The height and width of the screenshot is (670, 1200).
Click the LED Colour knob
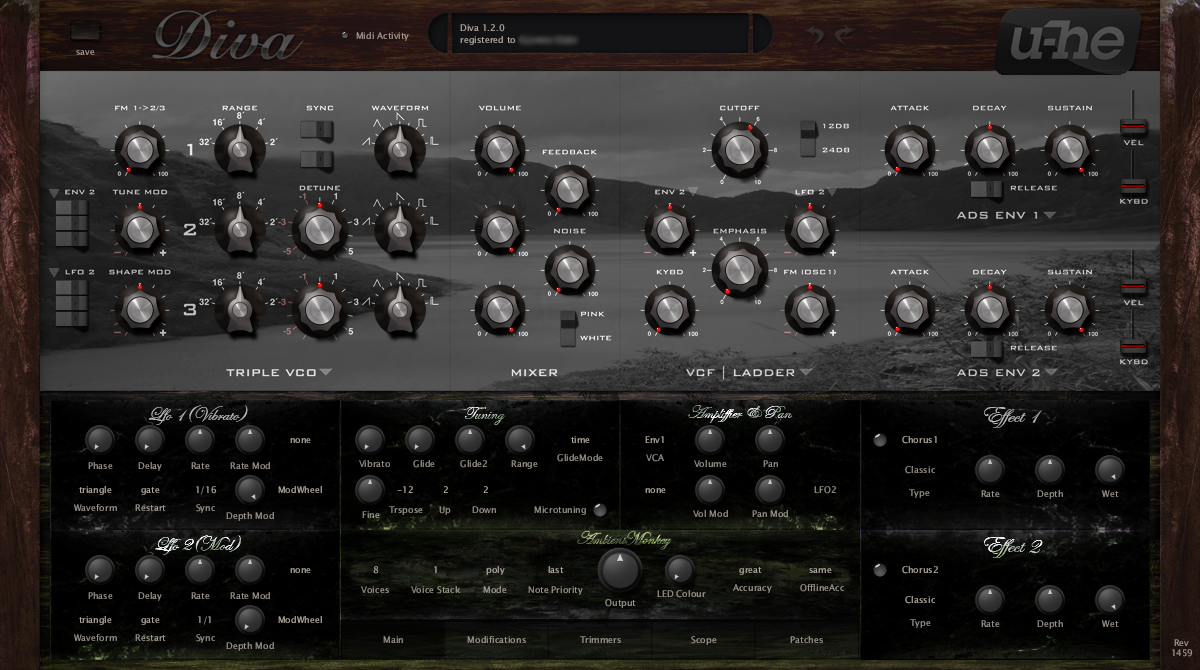coord(680,570)
